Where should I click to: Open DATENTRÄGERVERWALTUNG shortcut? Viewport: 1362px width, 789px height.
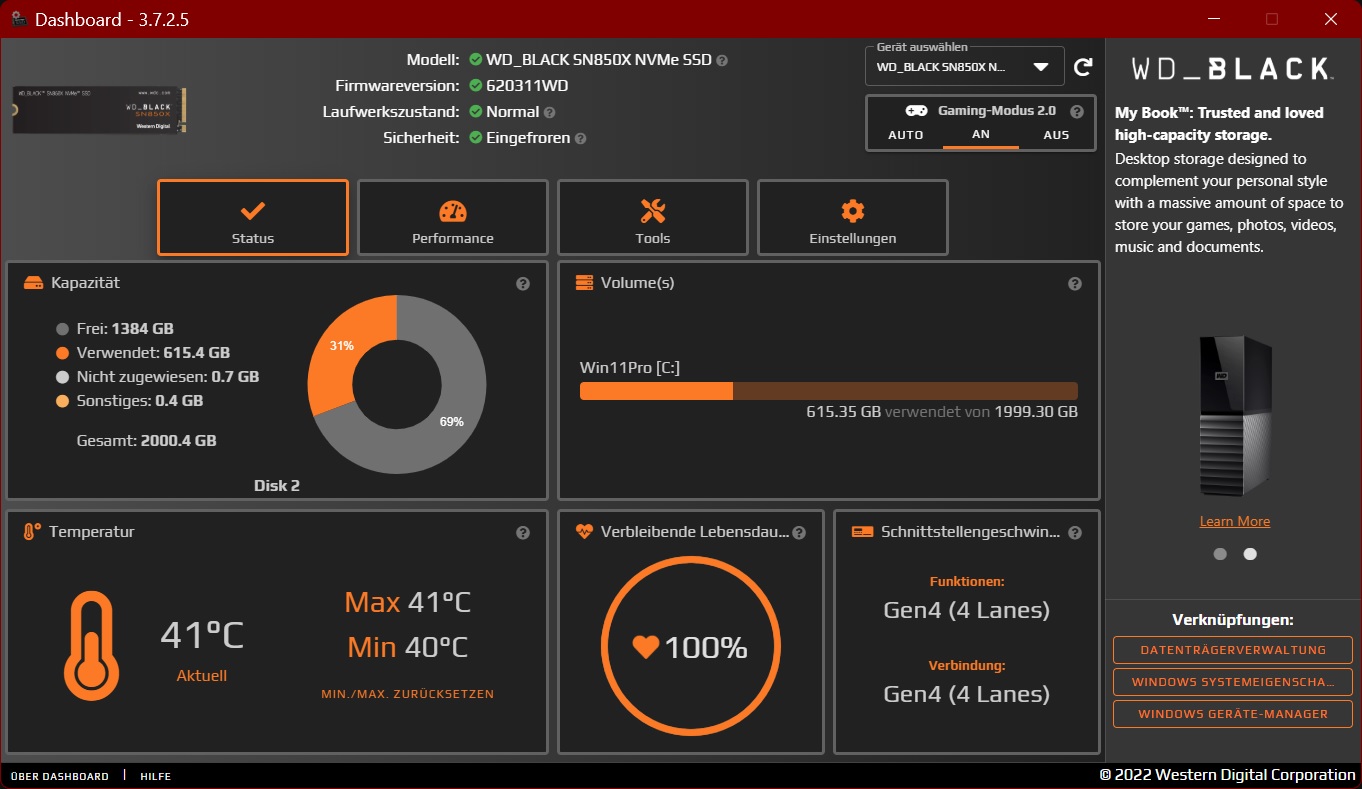[x=1233, y=650]
